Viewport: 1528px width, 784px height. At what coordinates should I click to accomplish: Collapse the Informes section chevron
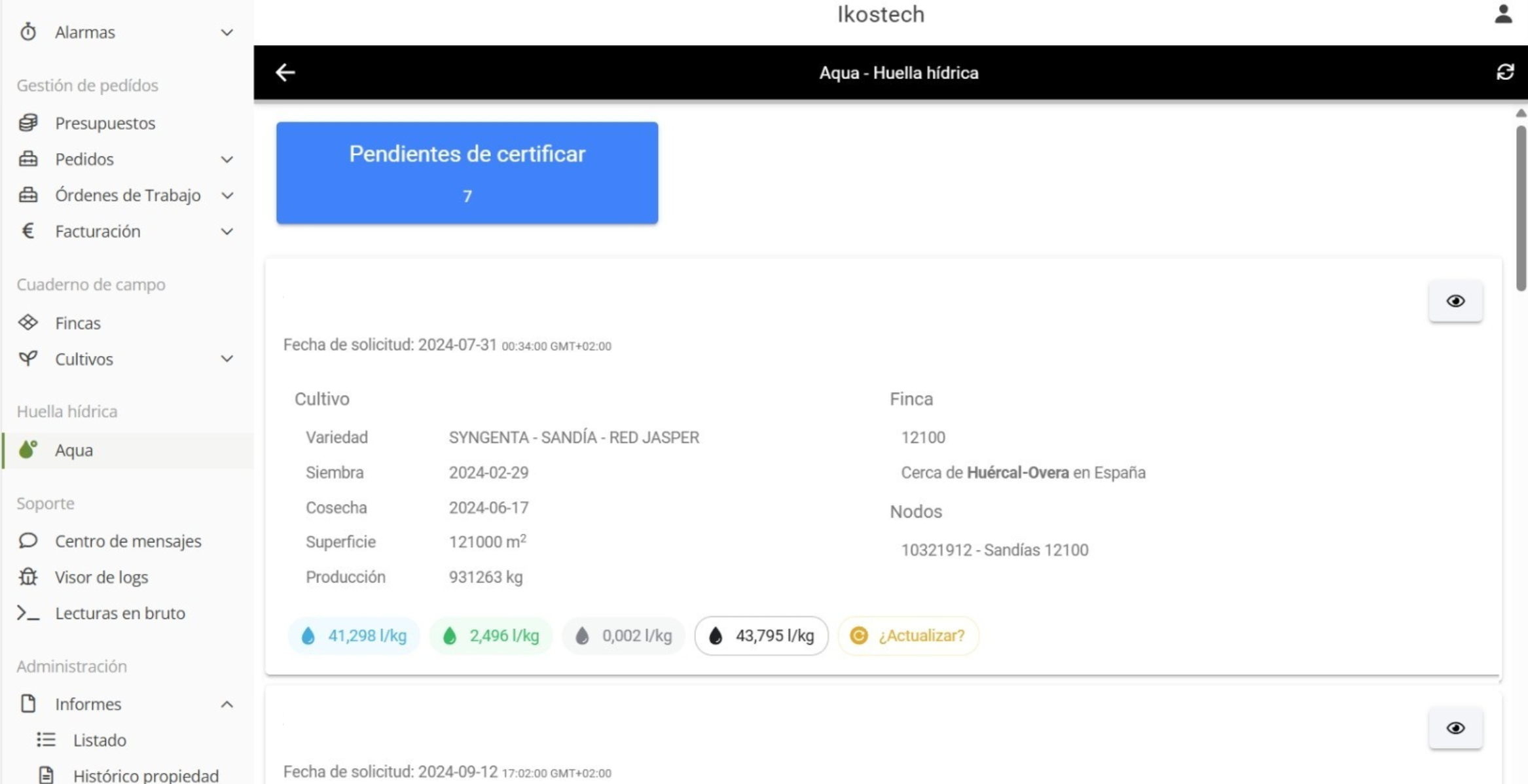click(227, 704)
